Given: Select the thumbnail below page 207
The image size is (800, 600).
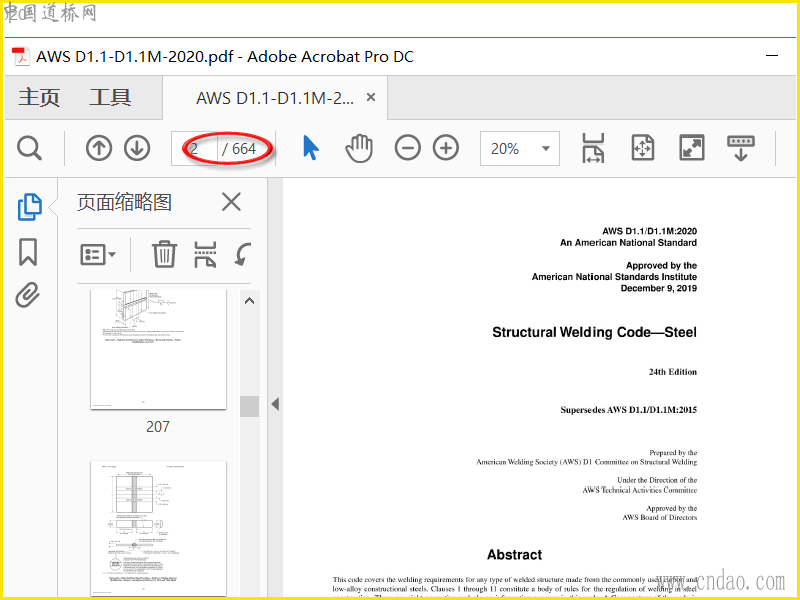Looking at the screenshot, I should coord(158,529).
